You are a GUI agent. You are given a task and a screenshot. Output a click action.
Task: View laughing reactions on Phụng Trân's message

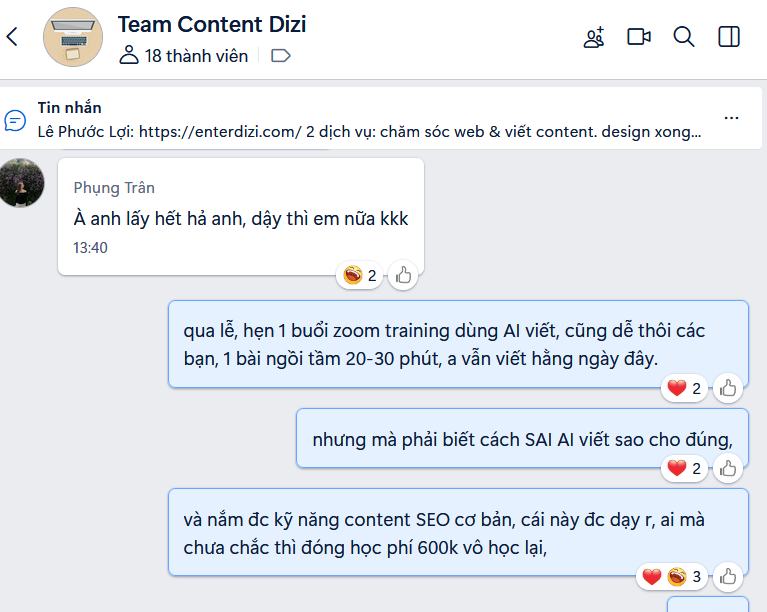[360, 275]
